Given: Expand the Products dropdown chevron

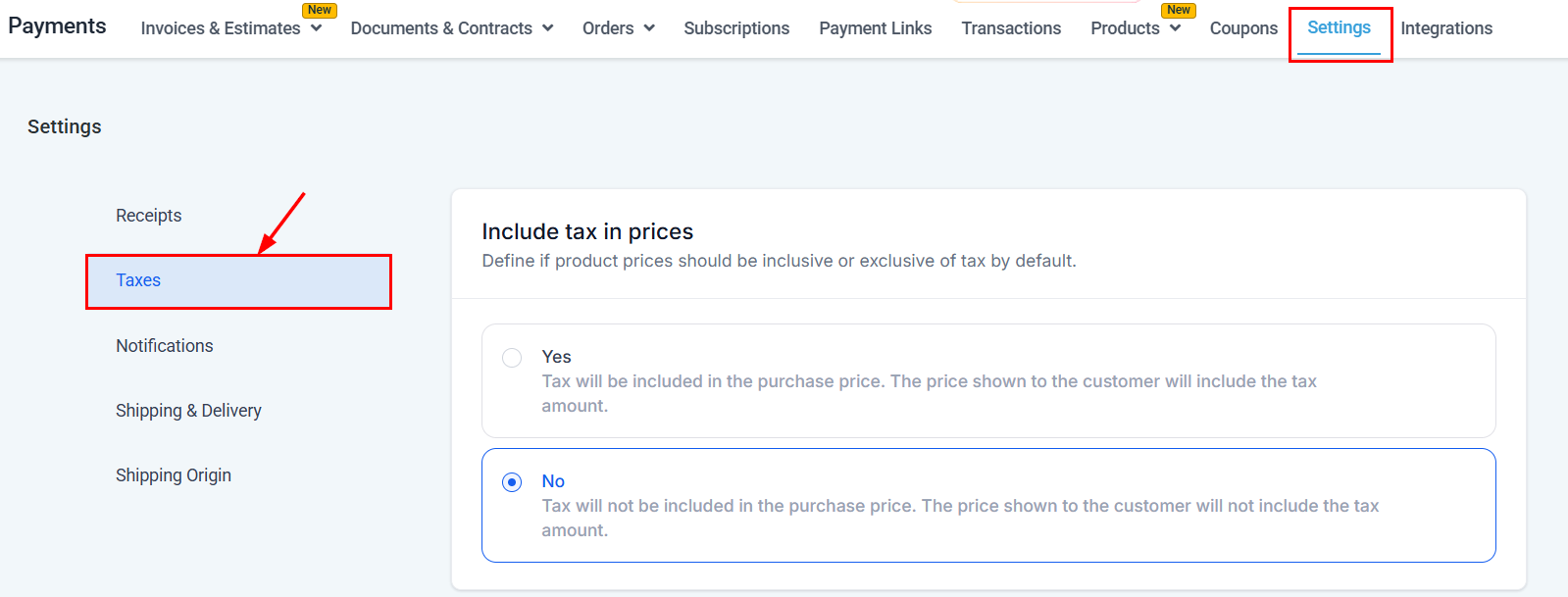Looking at the screenshot, I should 1175,28.
